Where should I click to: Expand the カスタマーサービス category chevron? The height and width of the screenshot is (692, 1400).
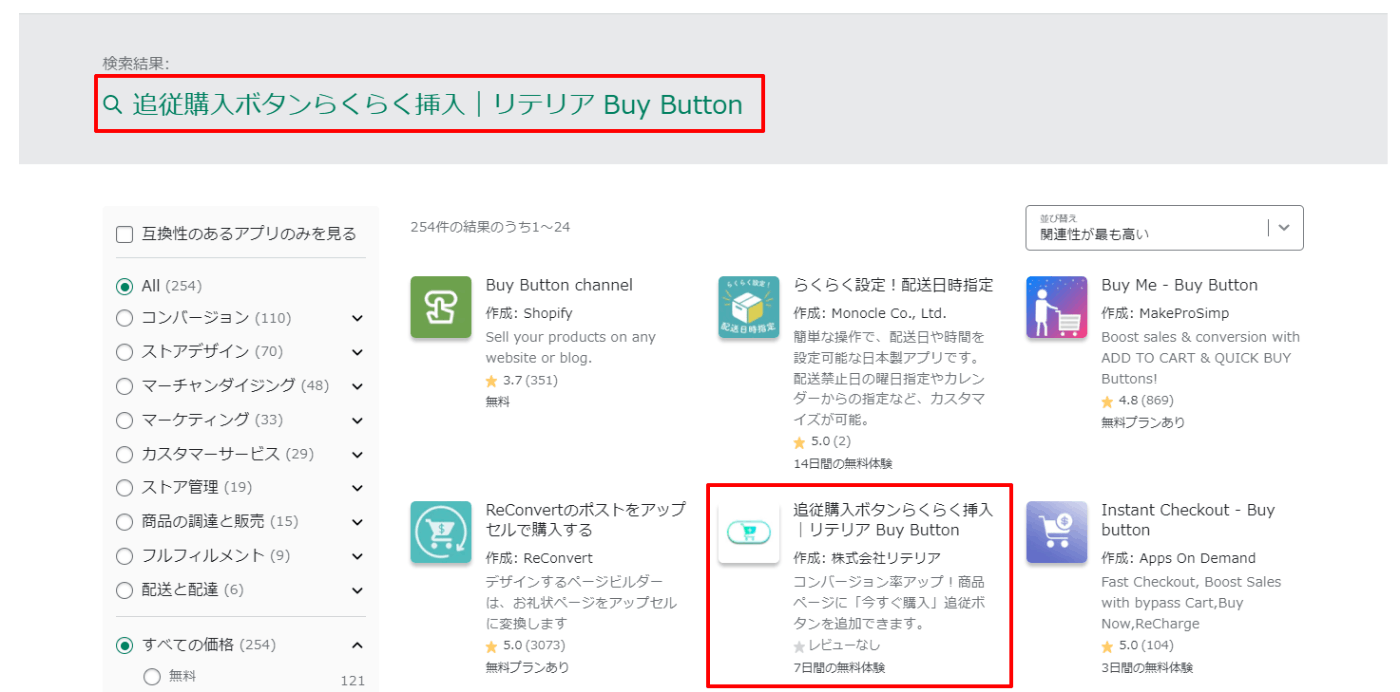357,455
